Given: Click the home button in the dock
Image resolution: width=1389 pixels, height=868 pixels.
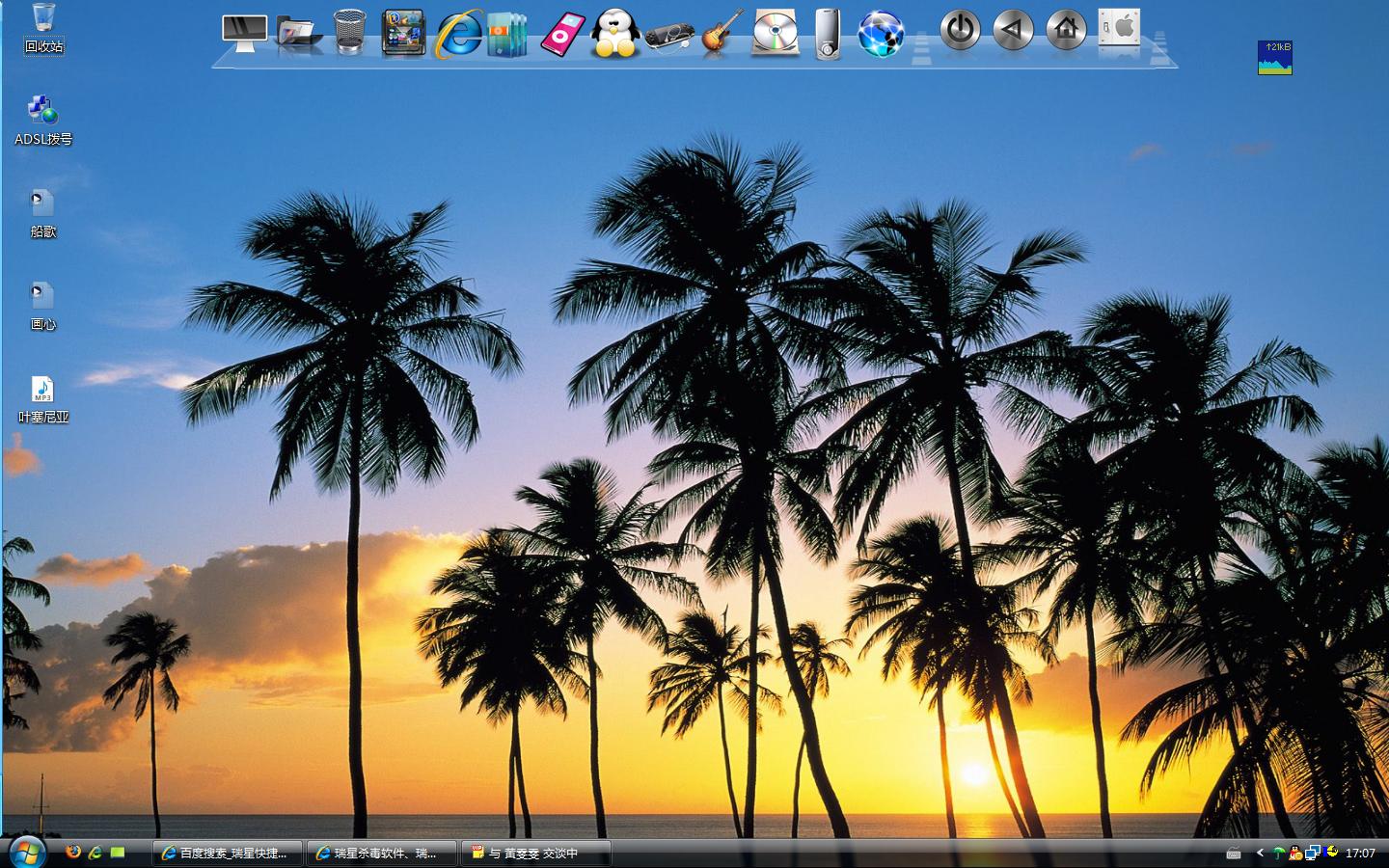Looking at the screenshot, I should pyautogui.click(x=1066, y=30).
